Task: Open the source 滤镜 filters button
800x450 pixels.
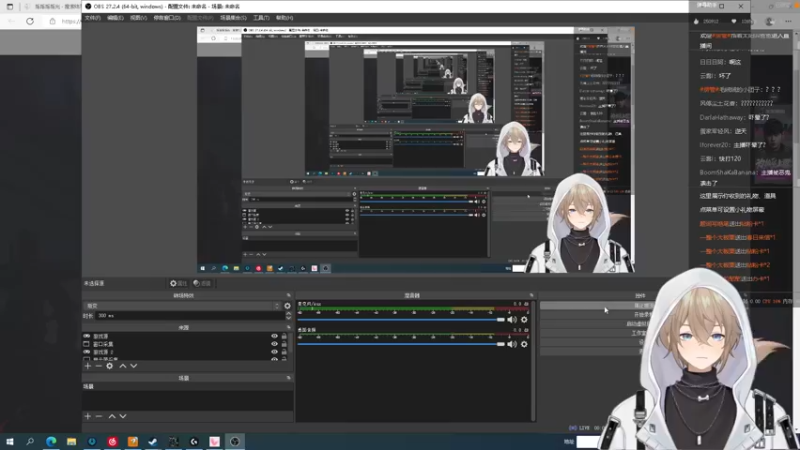Action: (x=202, y=283)
